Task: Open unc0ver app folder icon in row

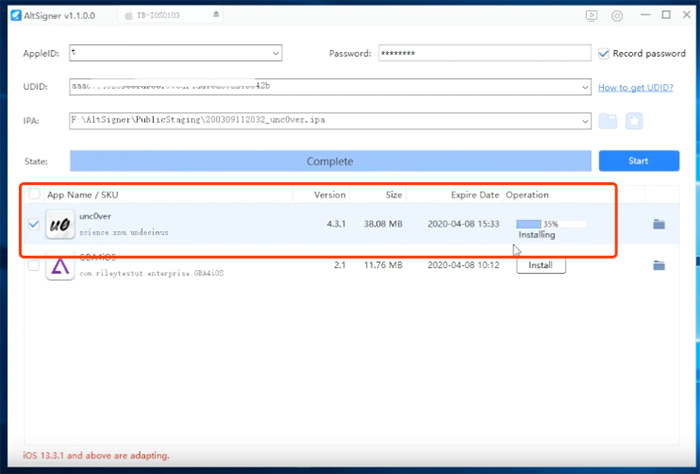Action: coord(659,224)
